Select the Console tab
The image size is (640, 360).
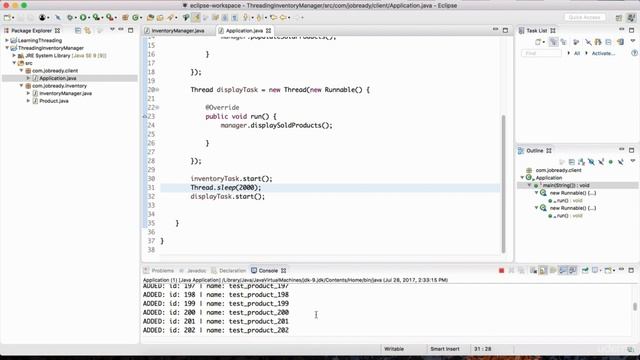268,271
